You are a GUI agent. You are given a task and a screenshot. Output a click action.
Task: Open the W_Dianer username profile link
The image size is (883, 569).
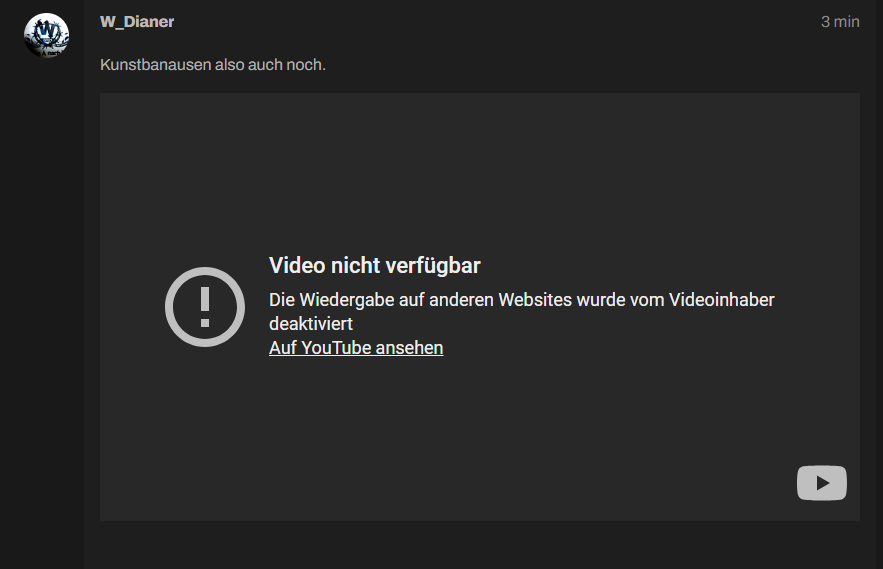pos(137,21)
